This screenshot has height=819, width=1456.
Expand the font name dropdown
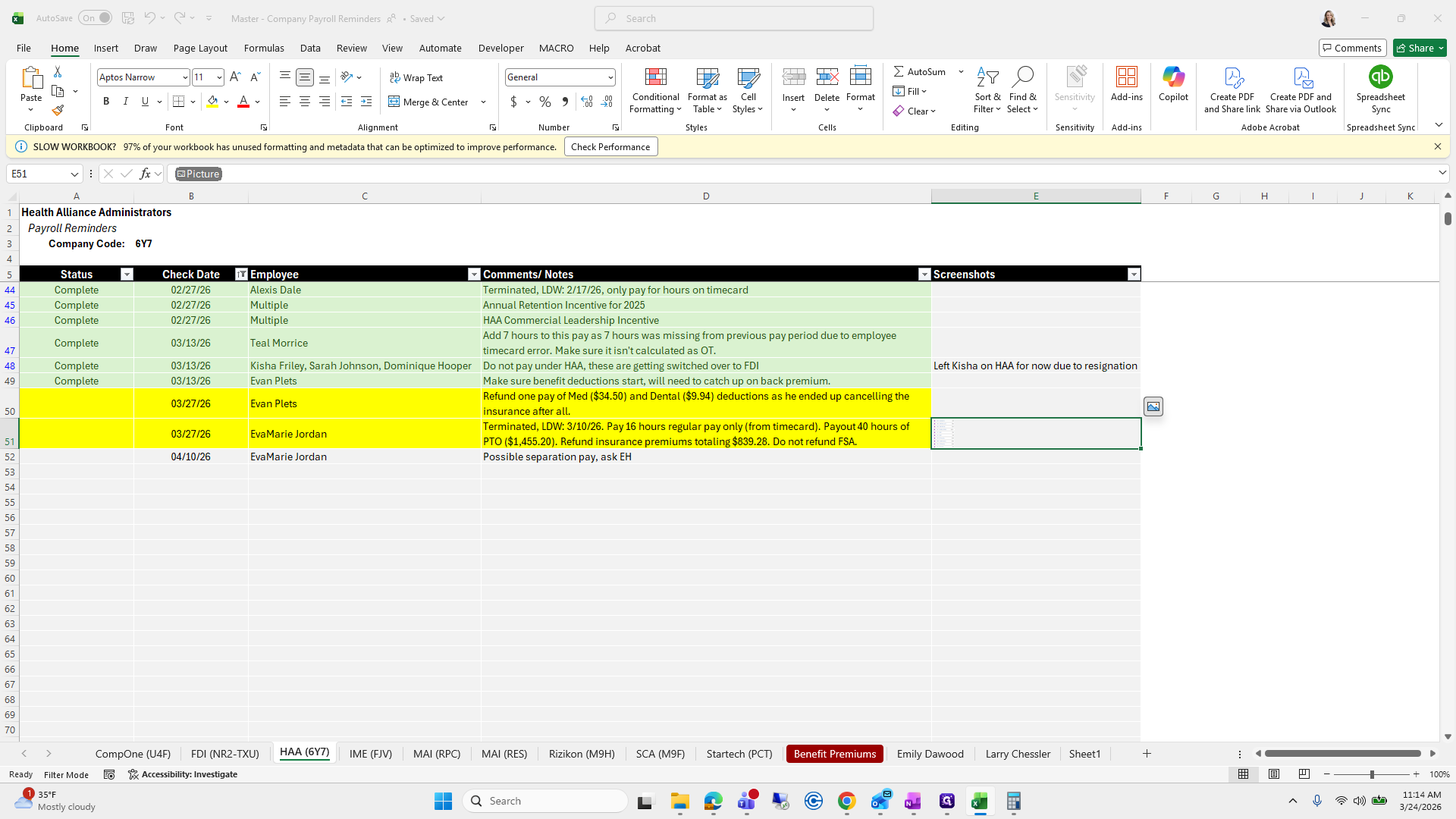point(184,77)
